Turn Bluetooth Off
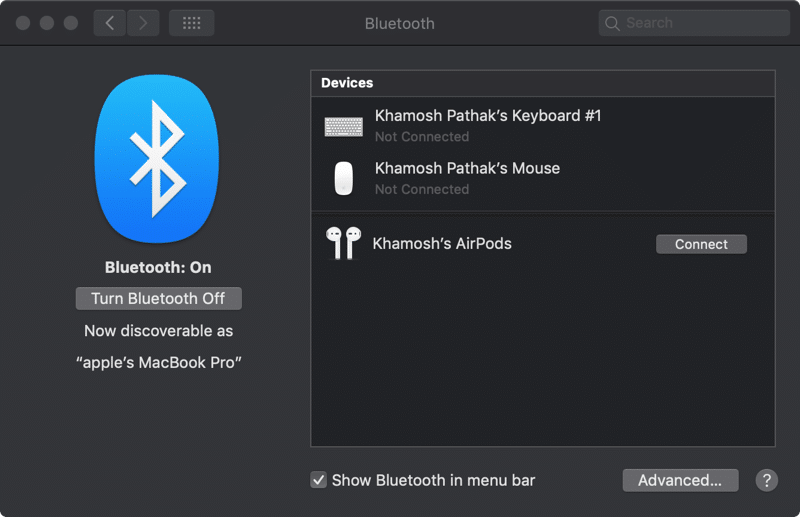The image size is (800, 517). pyautogui.click(x=158, y=298)
